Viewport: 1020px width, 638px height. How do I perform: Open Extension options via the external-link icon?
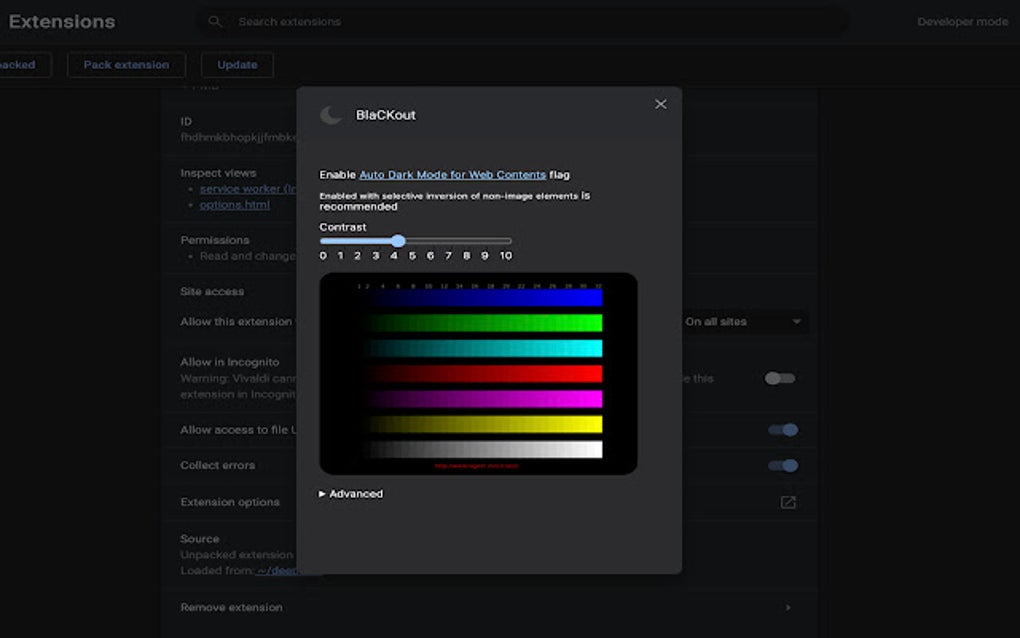[787, 501]
